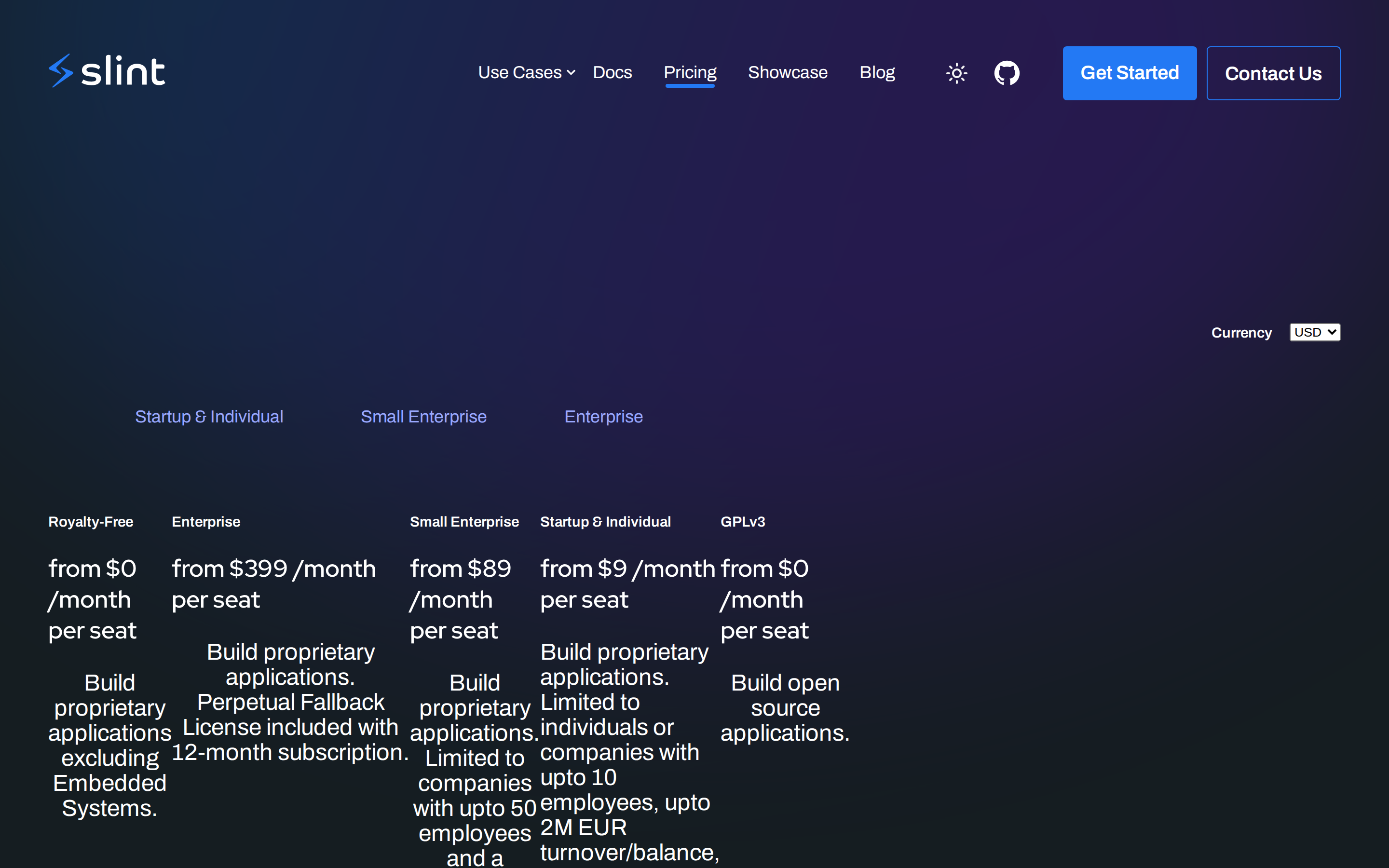Expand the Use Cases menu
Image resolution: width=1389 pixels, height=868 pixels.
tap(526, 72)
